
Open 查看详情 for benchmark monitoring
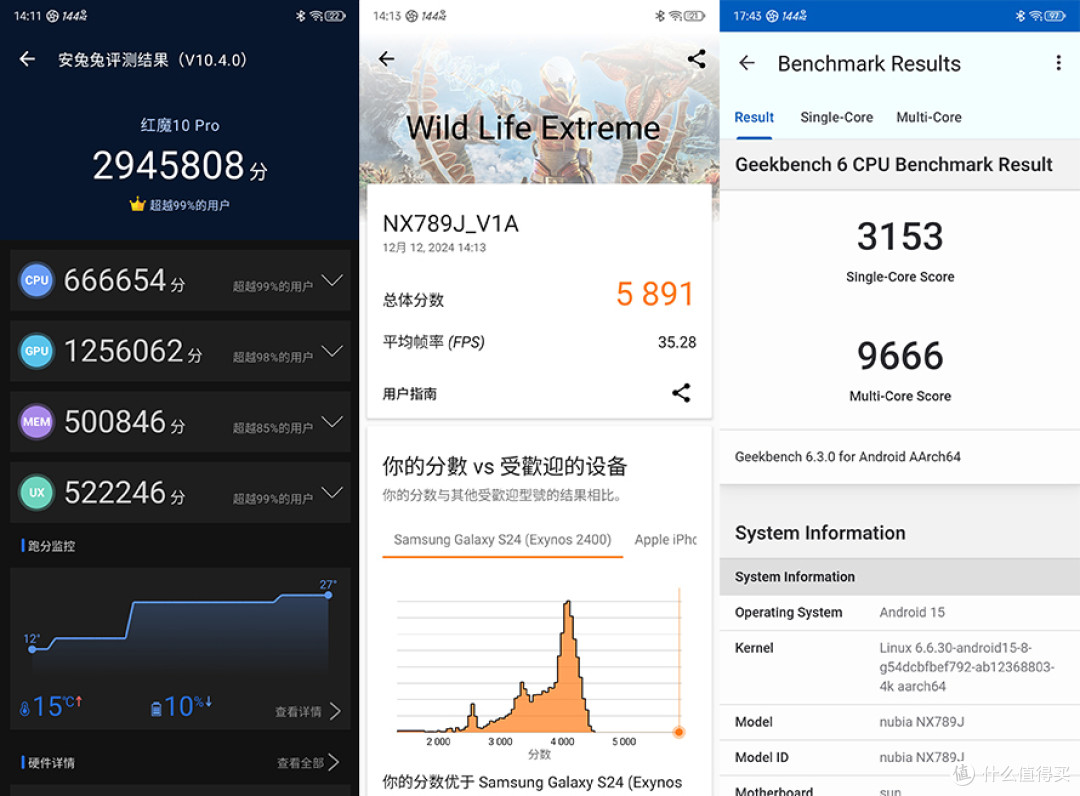(x=307, y=711)
